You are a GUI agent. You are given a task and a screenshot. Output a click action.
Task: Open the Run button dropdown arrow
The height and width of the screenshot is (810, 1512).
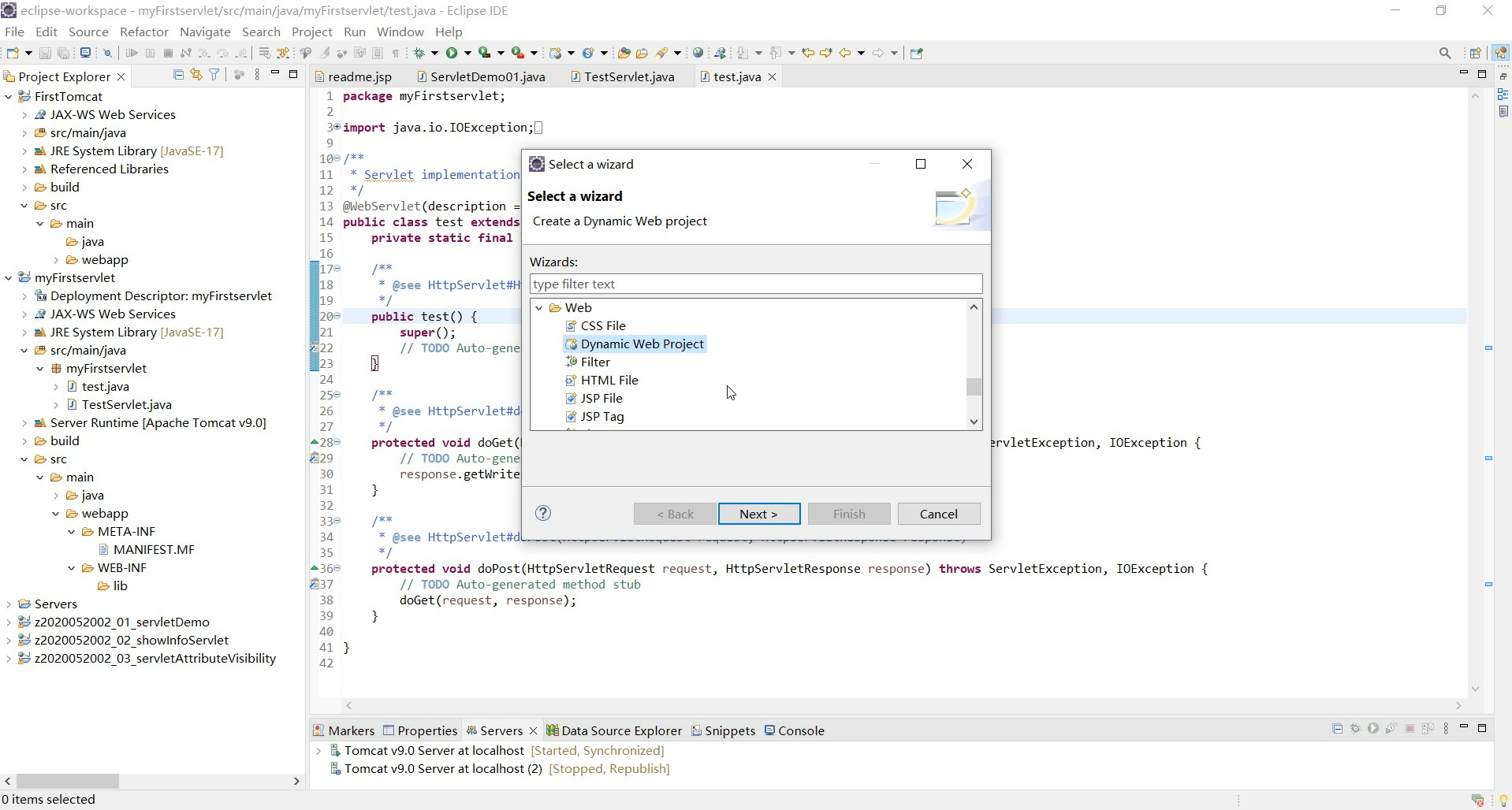click(467, 53)
